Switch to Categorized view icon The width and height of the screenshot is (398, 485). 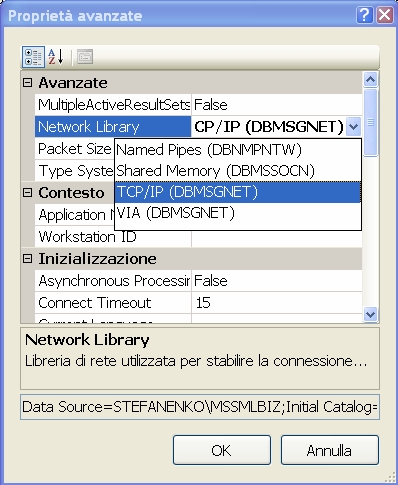pyautogui.click(x=33, y=57)
